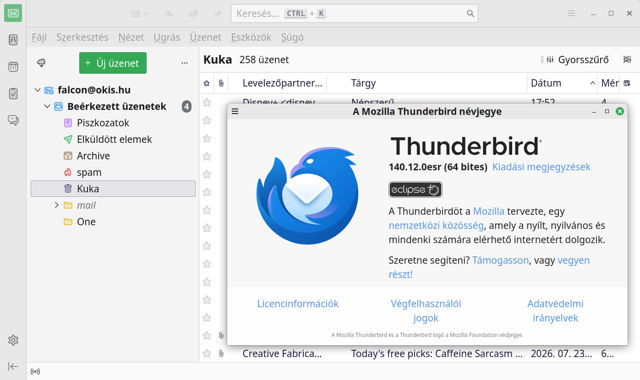
Task: Click attachment icon in Creative Fabrica row
Action: tap(221, 353)
